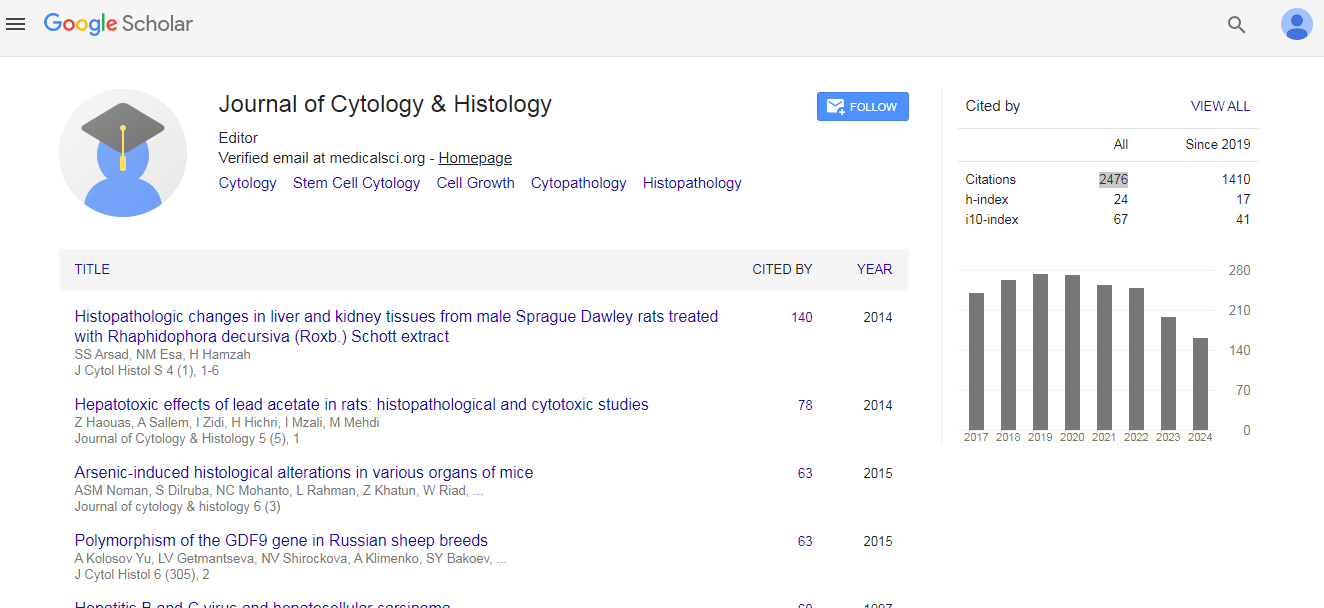
Task: Select the Cytology topic link
Action: tap(247, 183)
